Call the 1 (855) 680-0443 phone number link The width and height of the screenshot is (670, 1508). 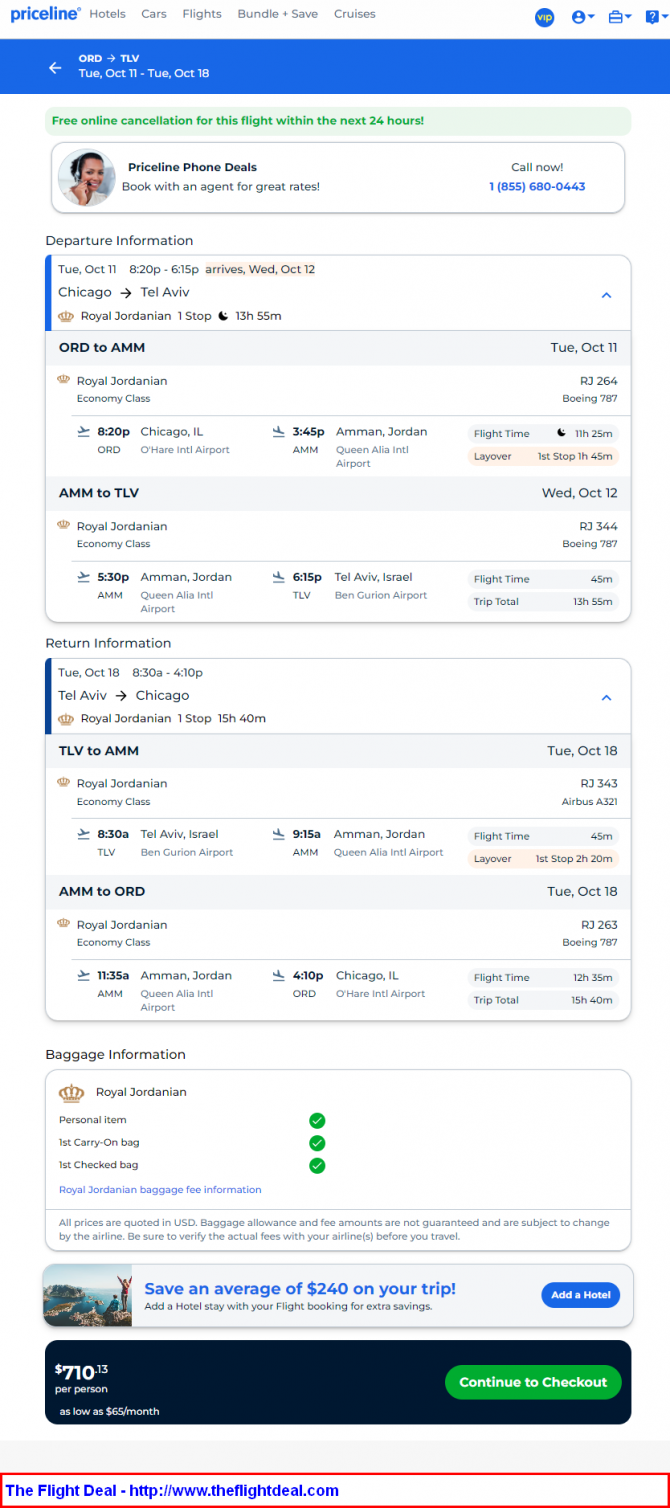[537, 187]
